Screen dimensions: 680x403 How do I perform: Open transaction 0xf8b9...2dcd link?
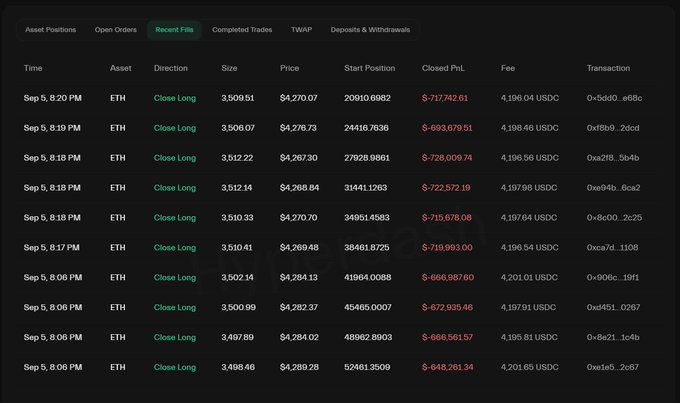pos(613,128)
